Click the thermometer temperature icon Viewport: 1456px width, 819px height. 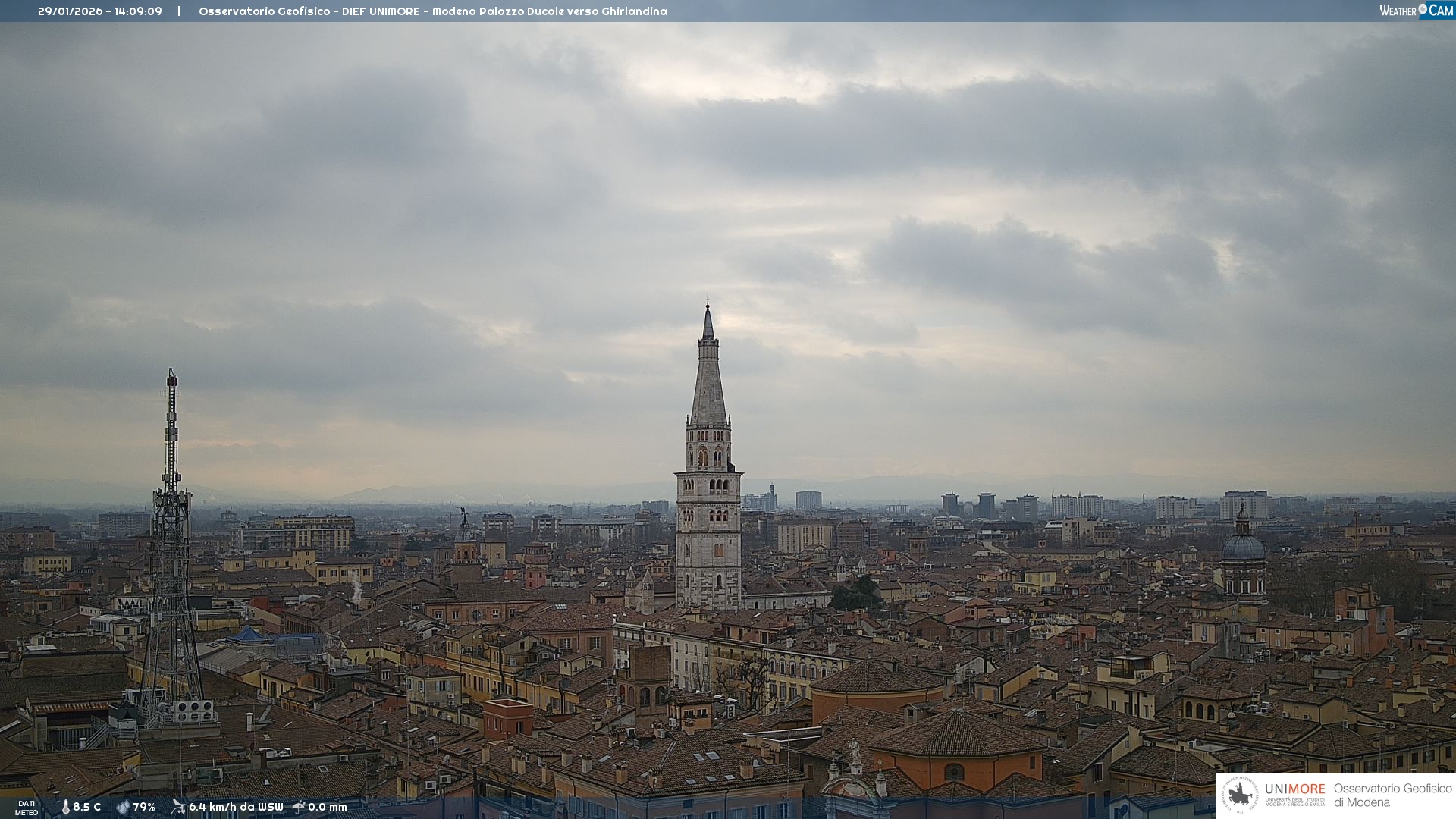pyautogui.click(x=65, y=808)
